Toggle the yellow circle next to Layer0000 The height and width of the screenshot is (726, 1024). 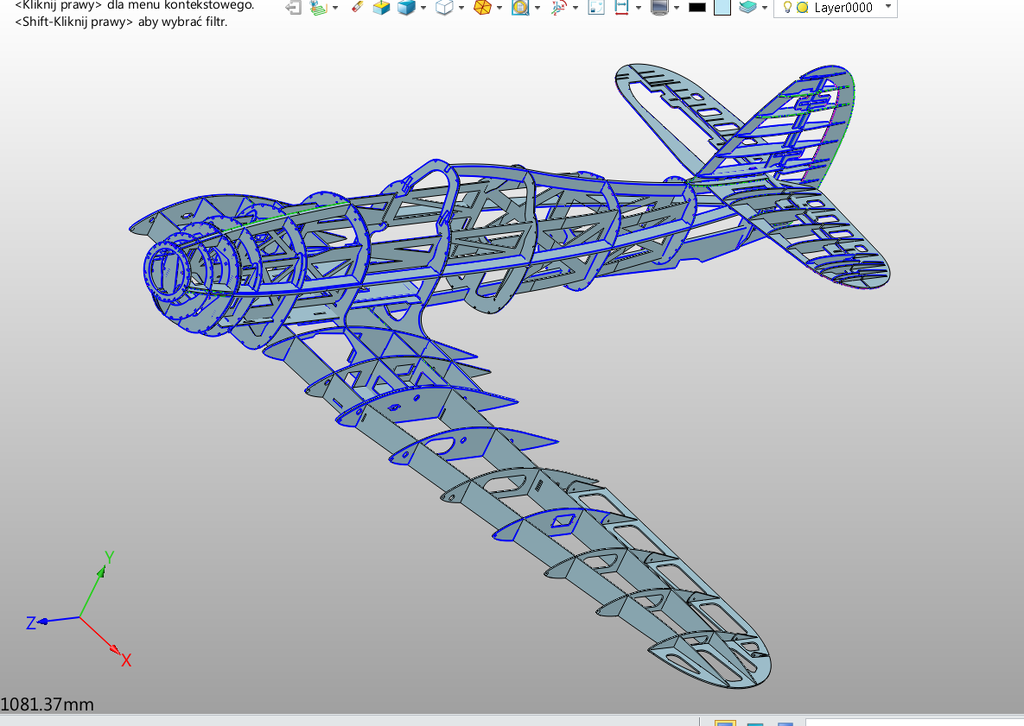click(802, 8)
